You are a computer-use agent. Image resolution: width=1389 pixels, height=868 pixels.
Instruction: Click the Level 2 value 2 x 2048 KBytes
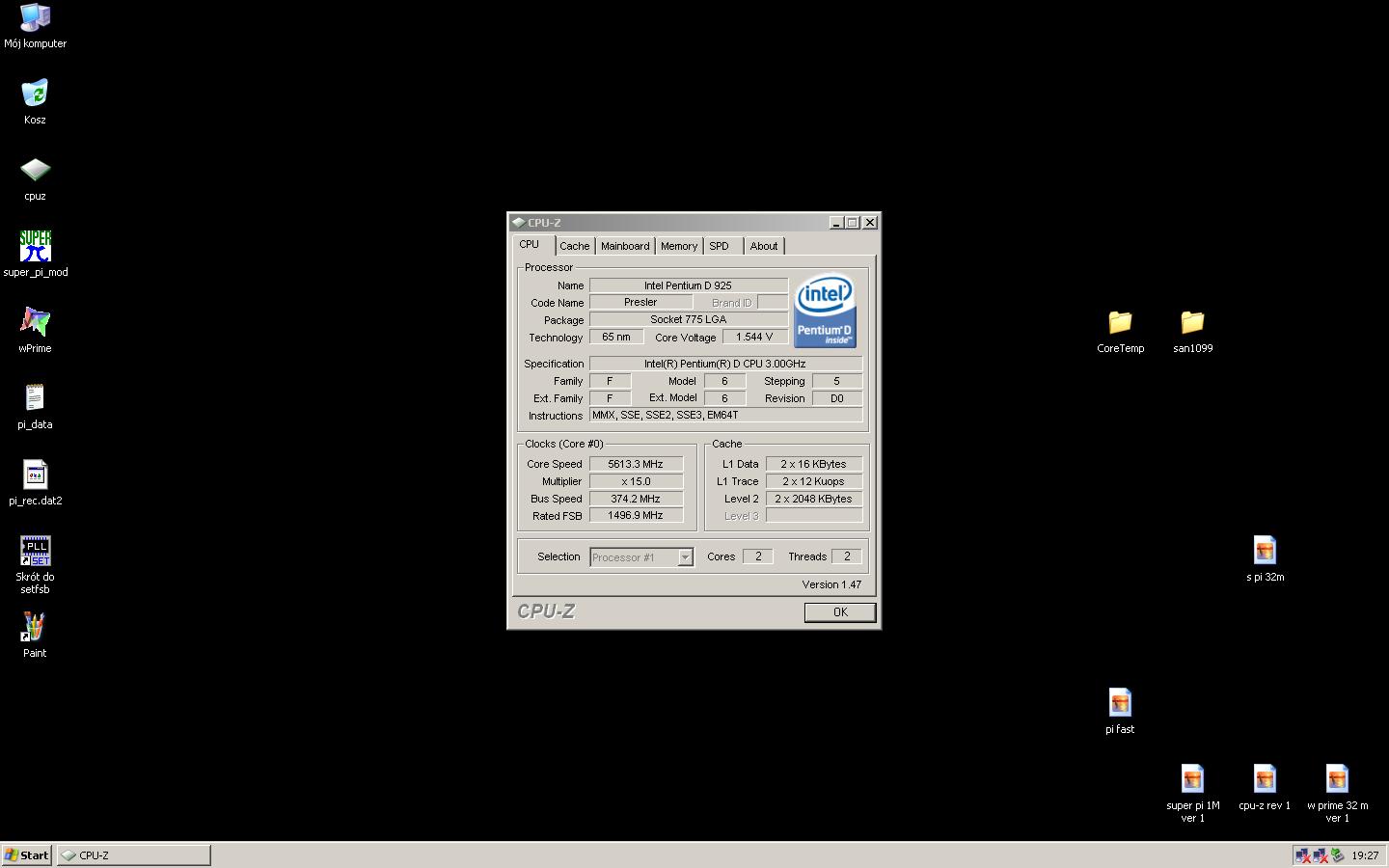point(813,499)
